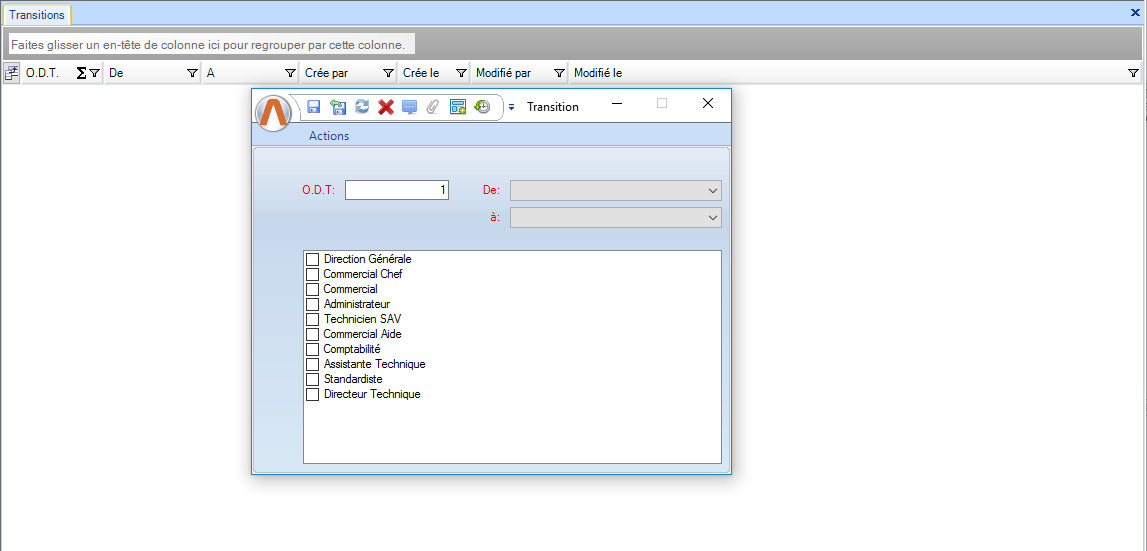Click the Modifié par column header
Viewport: 1147px width, 551px height.
click(503, 73)
